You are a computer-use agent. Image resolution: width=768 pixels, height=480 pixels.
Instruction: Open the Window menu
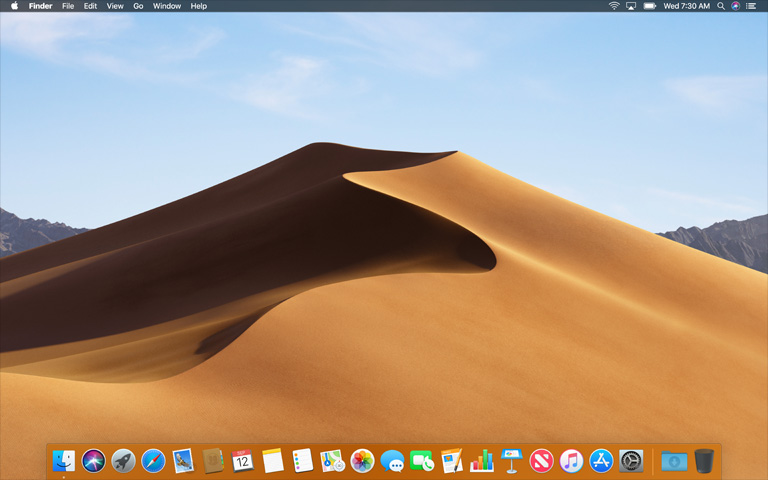[167, 6]
